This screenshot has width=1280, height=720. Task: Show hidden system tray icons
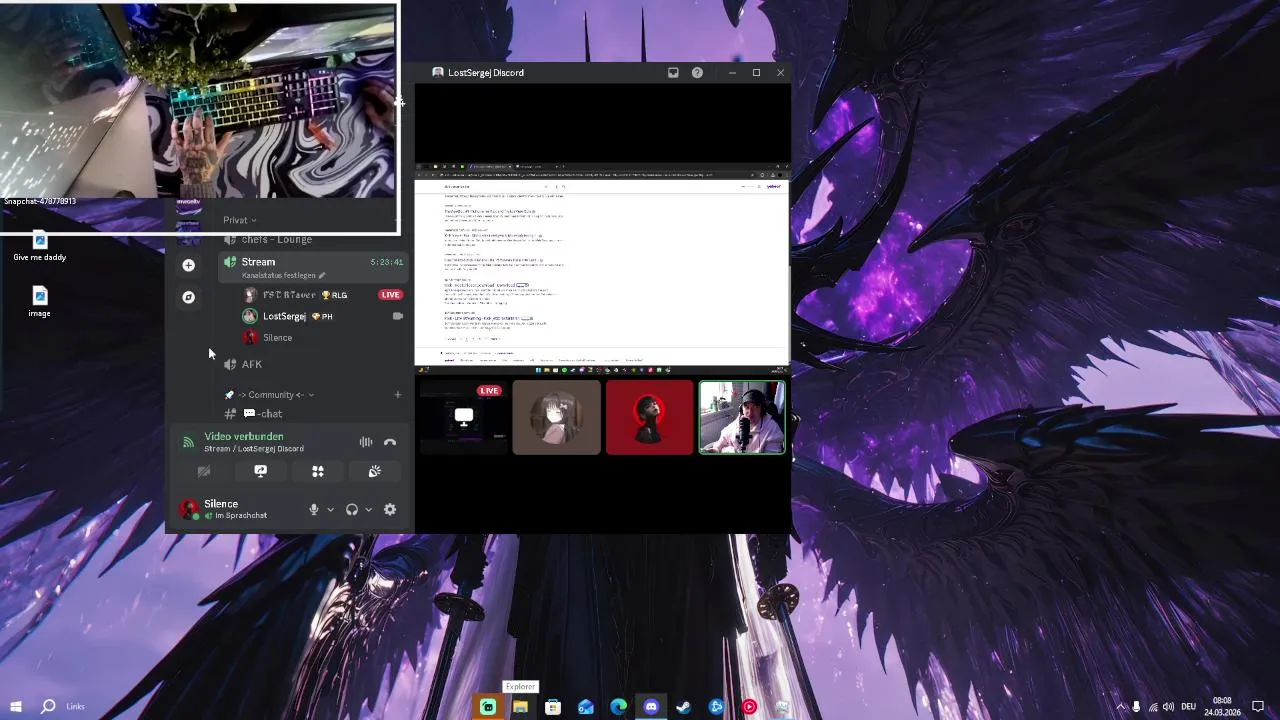(1119, 707)
